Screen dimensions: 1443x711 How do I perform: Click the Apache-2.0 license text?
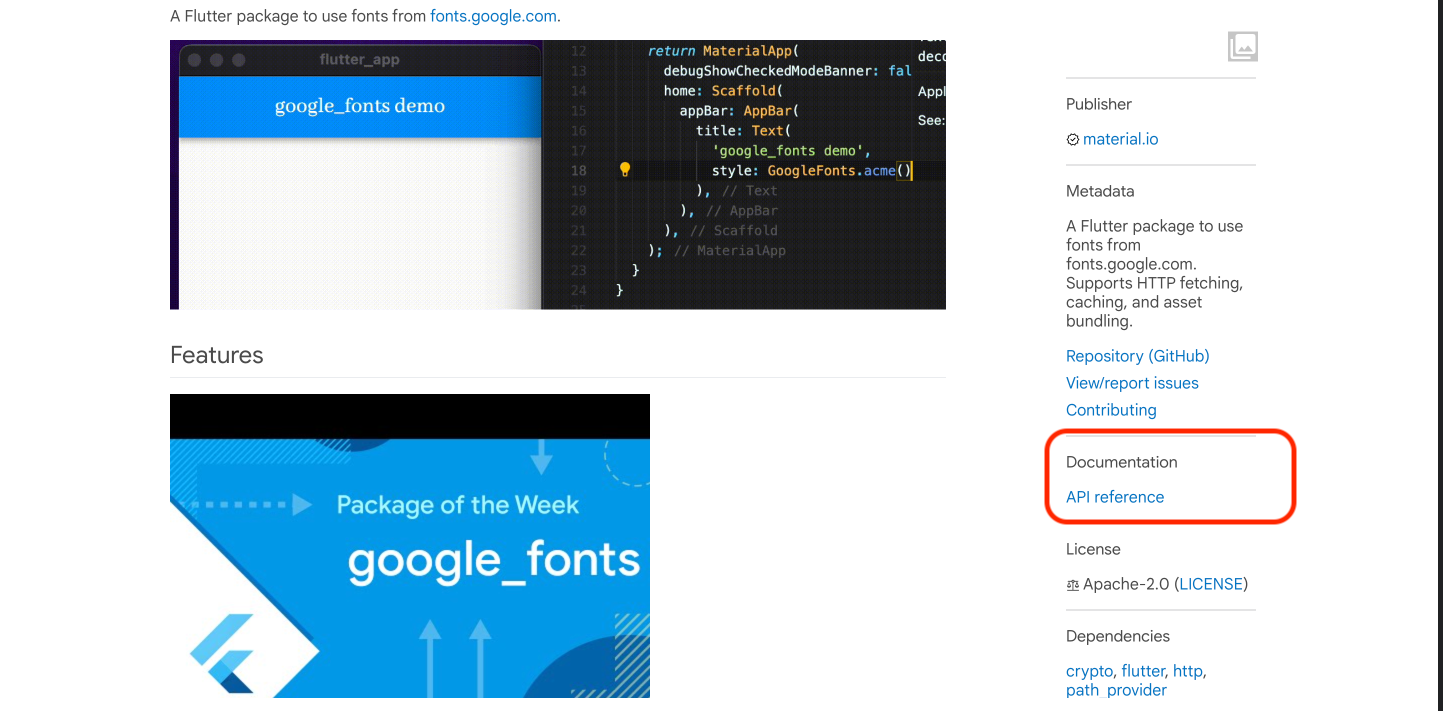click(x=1126, y=584)
